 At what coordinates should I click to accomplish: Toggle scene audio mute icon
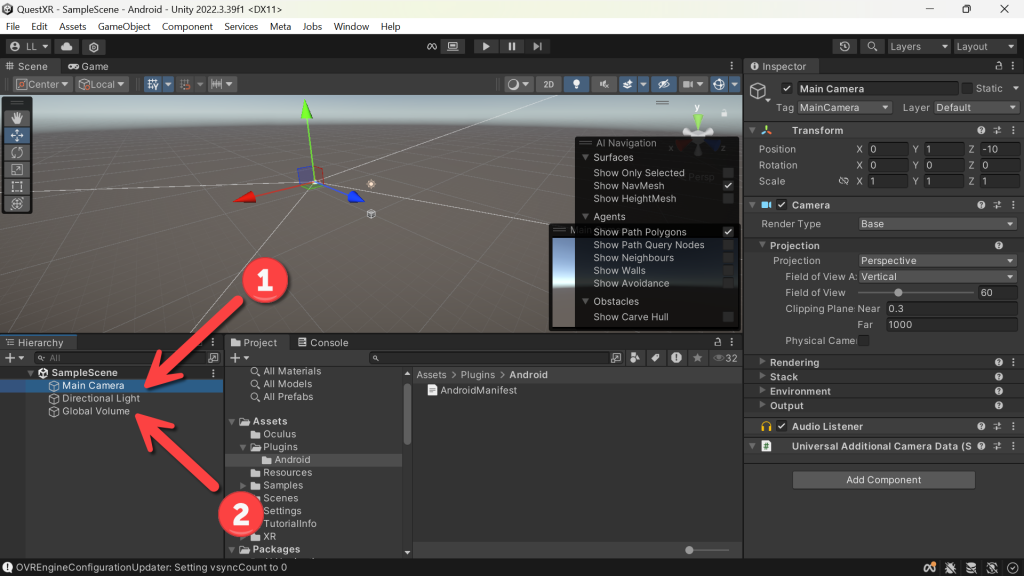604,84
